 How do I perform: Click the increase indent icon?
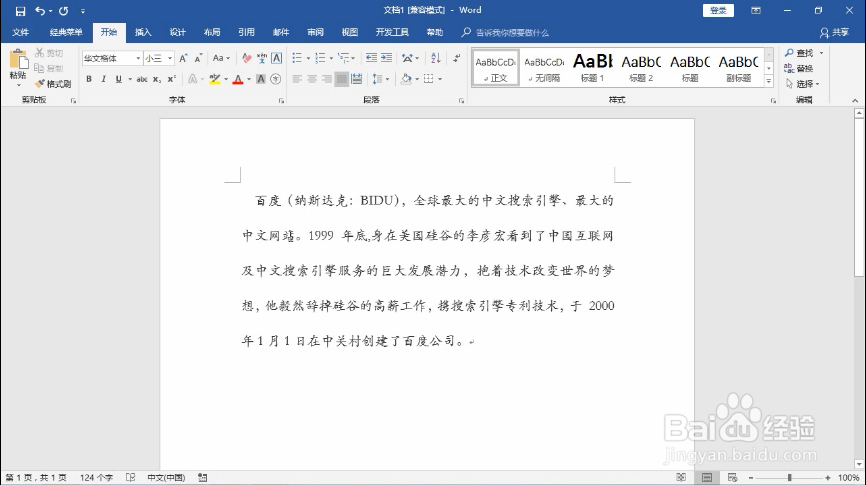point(387,58)
